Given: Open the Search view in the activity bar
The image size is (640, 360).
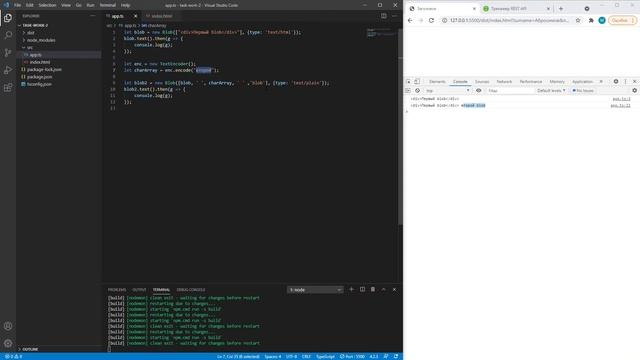Looking at the screenshot, I should (x=8, y=35).
